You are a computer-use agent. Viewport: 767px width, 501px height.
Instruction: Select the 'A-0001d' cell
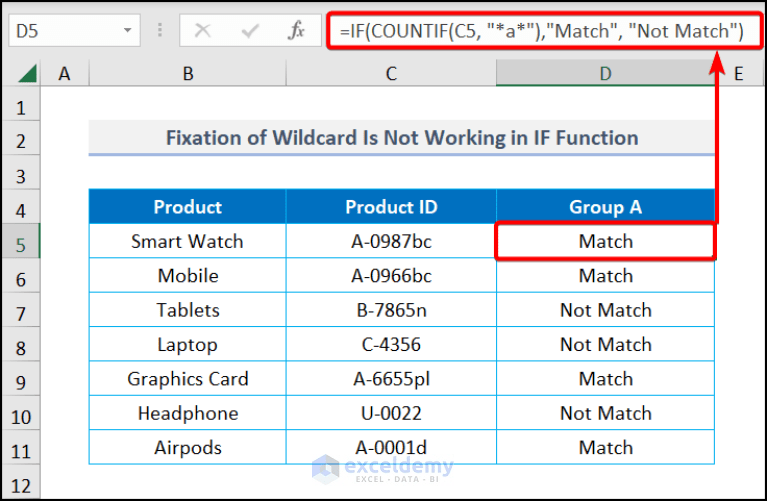(x=391, y=447)
